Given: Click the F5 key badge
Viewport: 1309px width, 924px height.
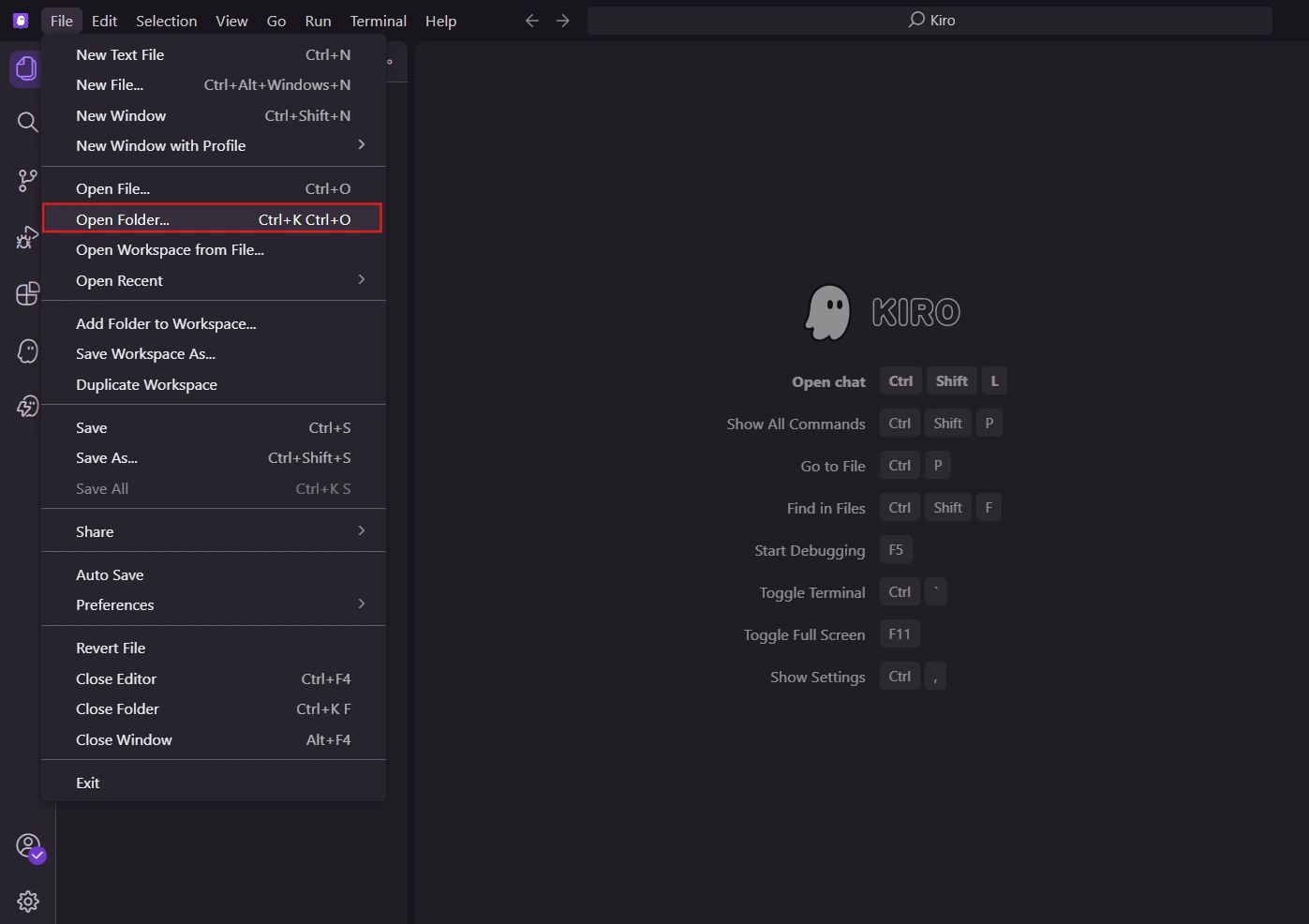Looking at the screenshot, I should [x=896, y=549].
